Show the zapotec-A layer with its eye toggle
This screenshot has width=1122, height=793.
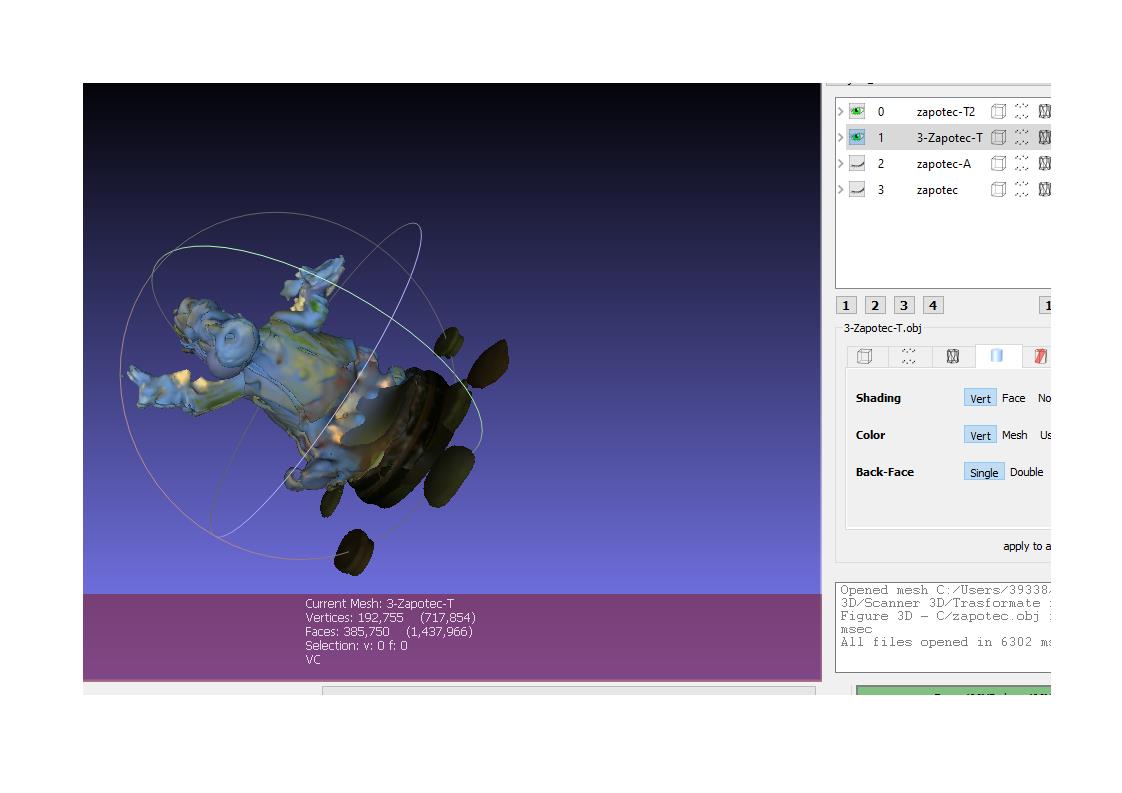tap(857, 163)
